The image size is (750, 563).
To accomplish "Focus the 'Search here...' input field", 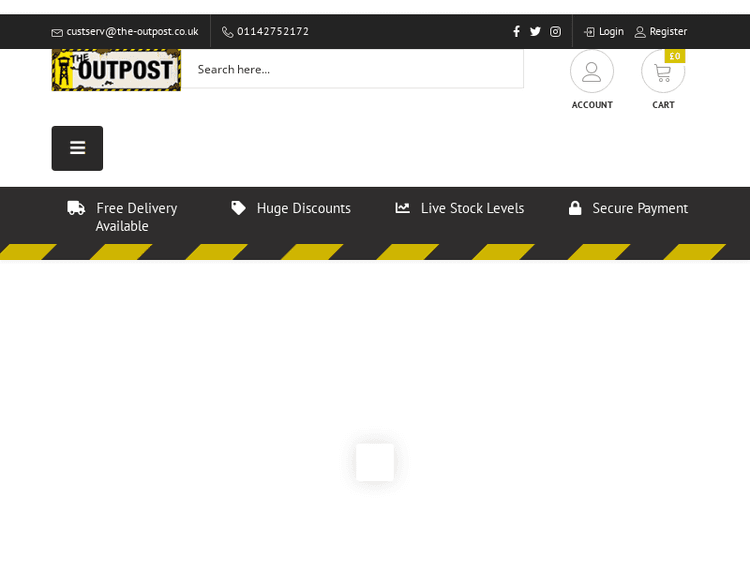I will pos(355,69).
